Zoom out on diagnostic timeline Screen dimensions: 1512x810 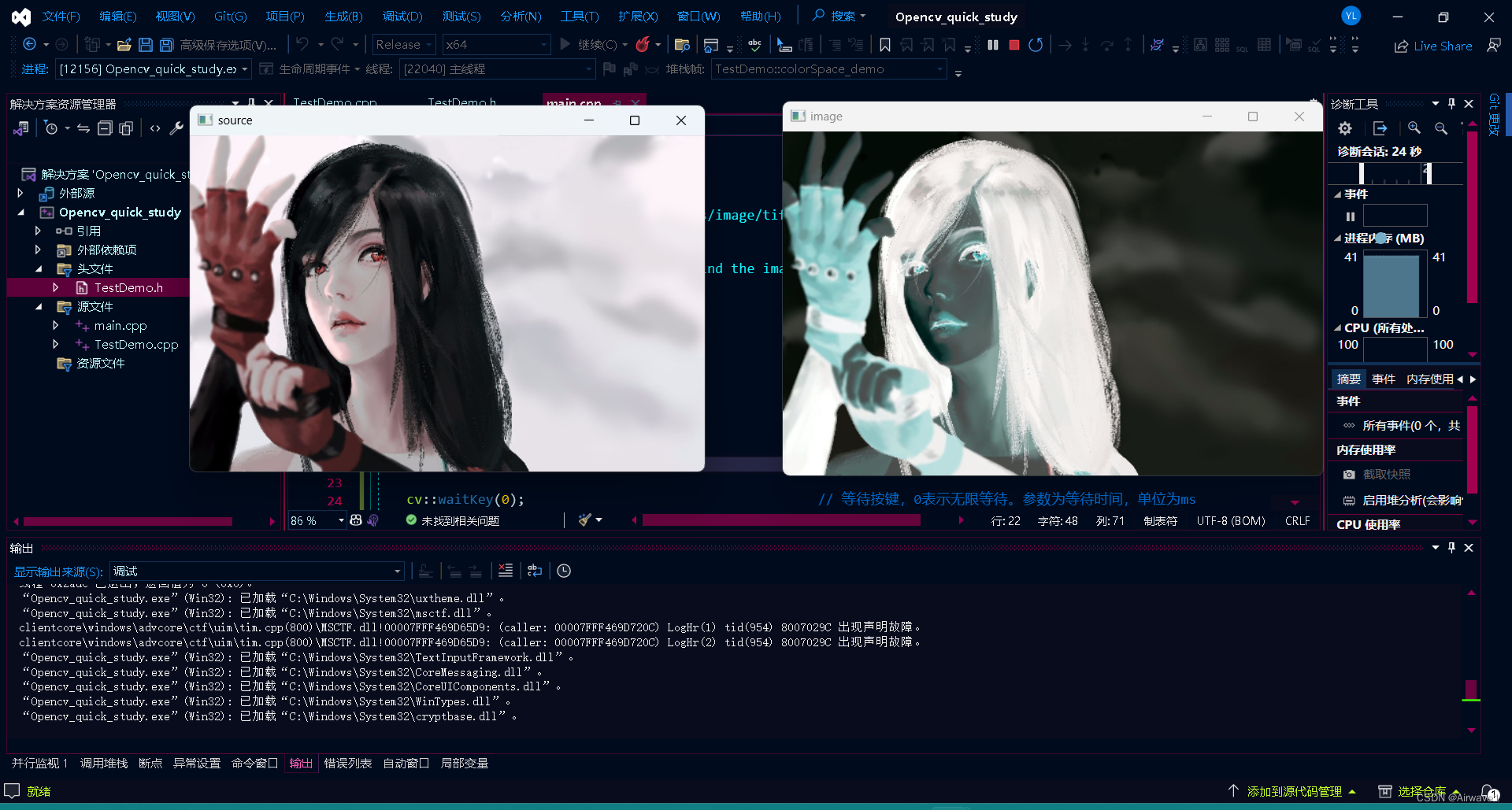[x=1441, y=128]
